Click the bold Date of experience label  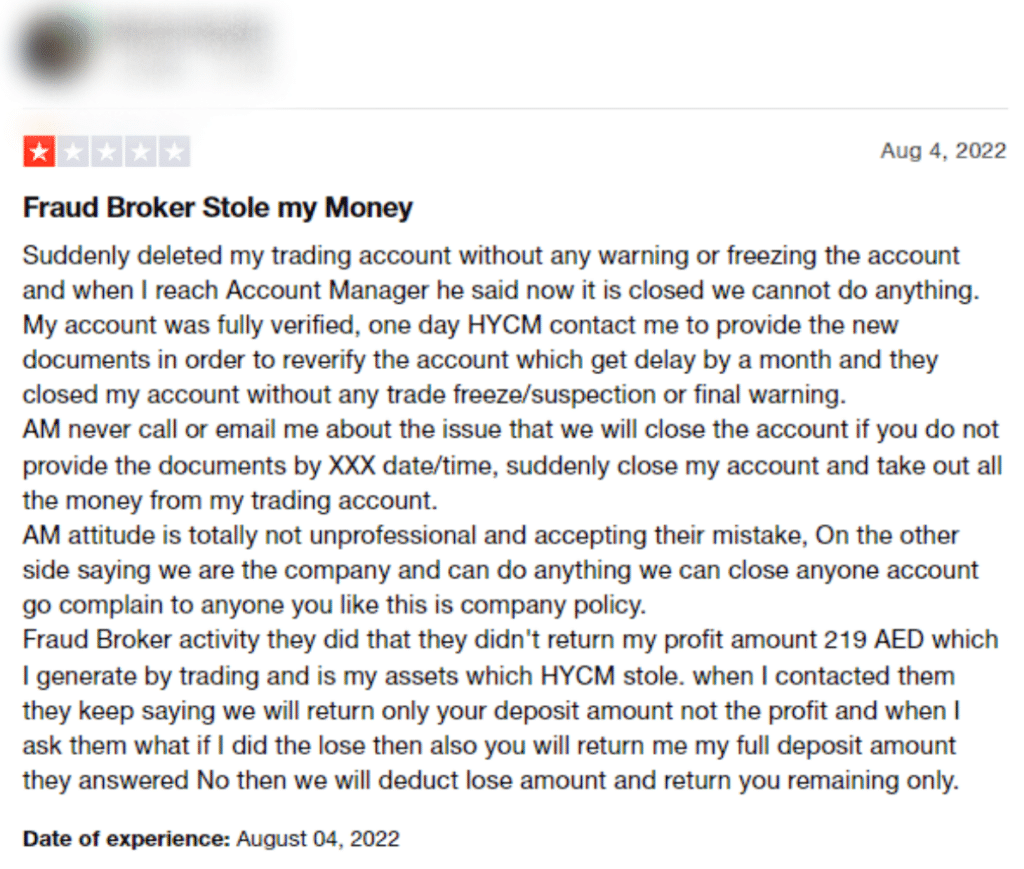126,838
